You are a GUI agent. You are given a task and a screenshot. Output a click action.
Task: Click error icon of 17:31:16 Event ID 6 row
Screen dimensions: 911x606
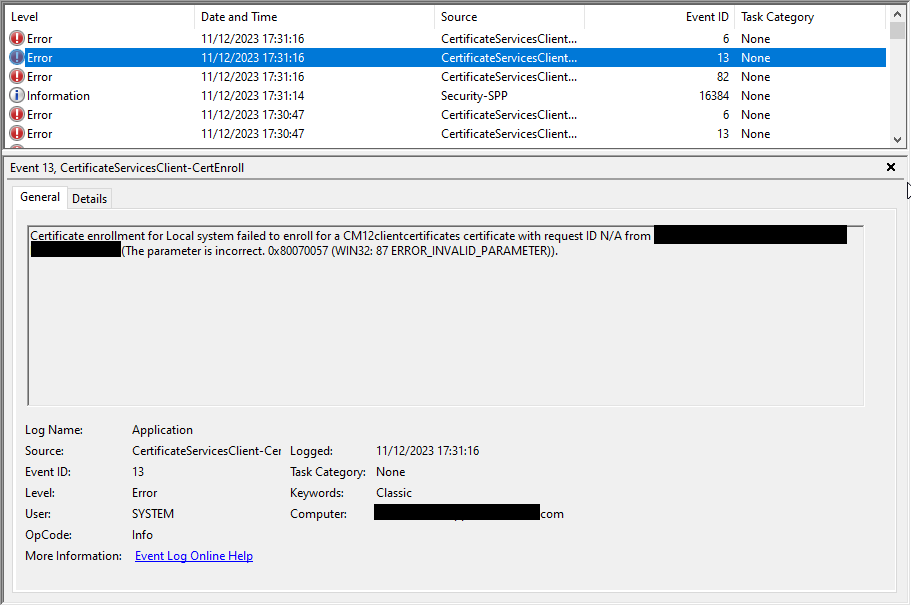pyautogui.click(x=17, y=38)
